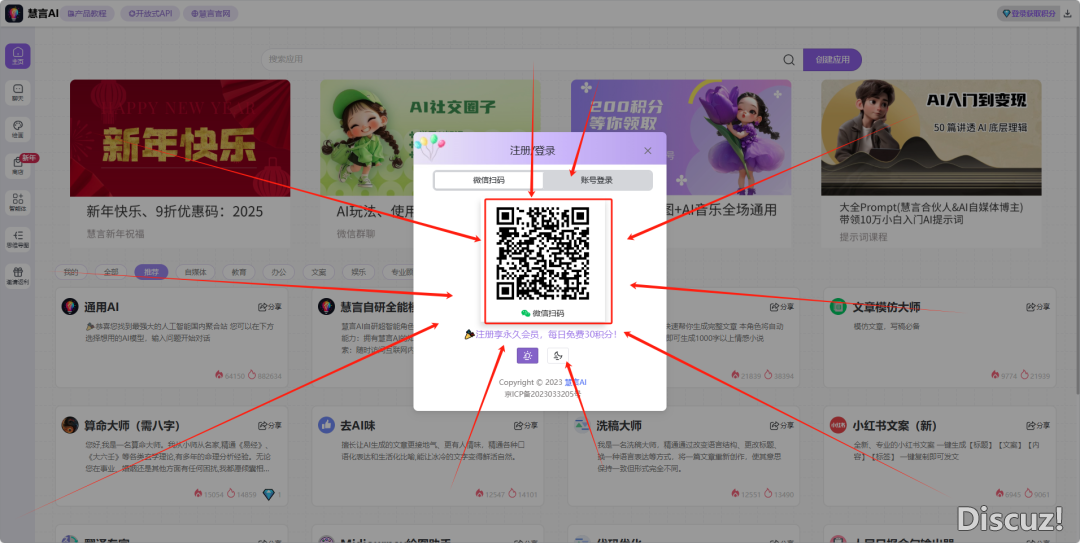Open the Shop (商店) sidebar icon with 新年 badge
The height and width of the screenshot is (543, 1080).
coord(18,167)
